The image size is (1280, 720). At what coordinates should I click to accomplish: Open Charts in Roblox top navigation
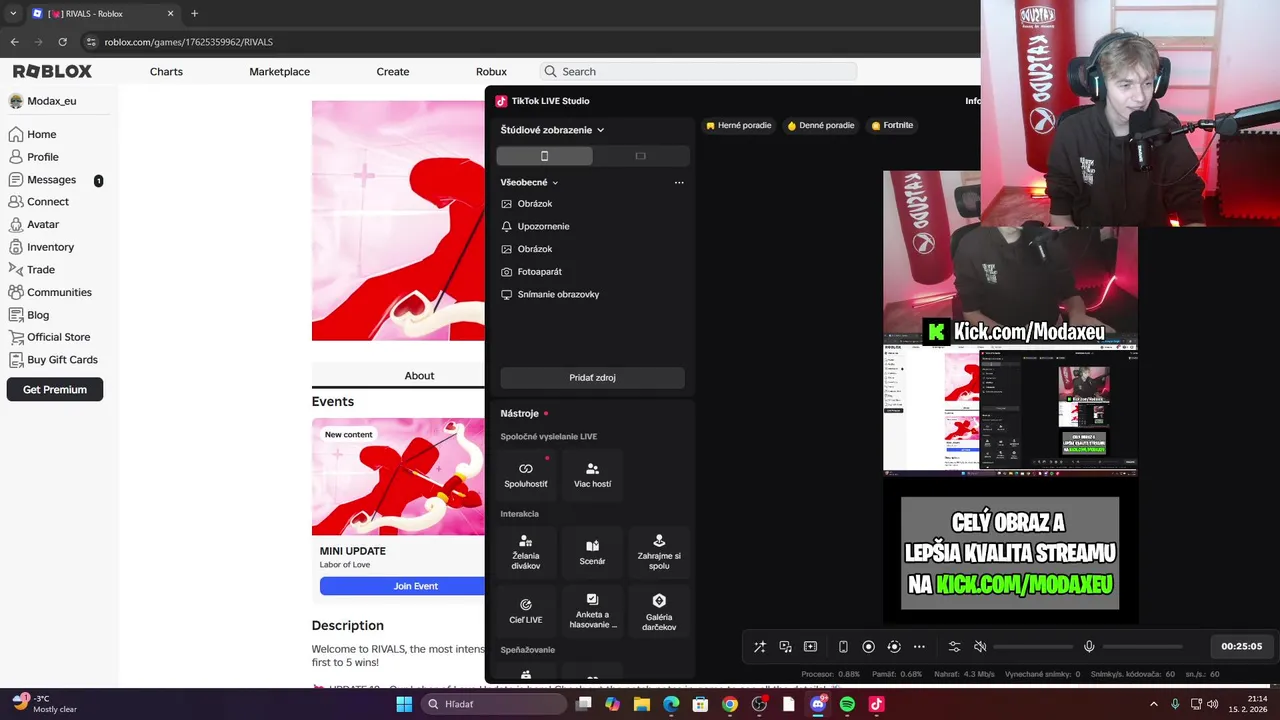click(166, 72)
